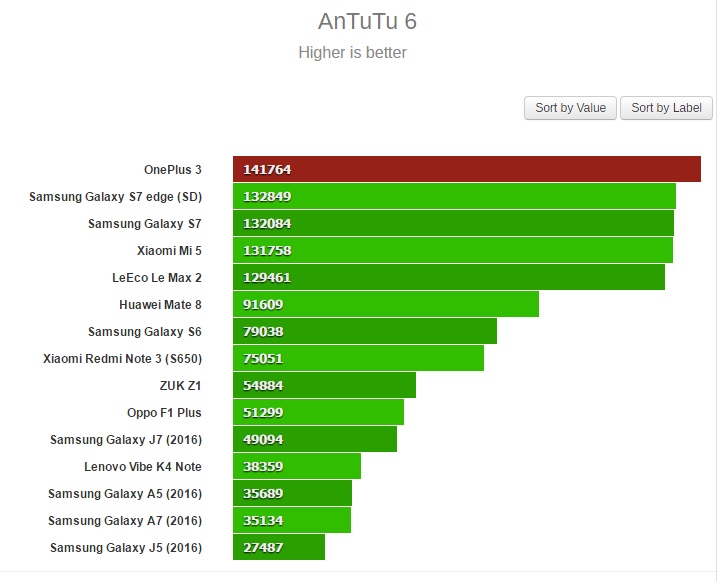Select the score value 129461

(267, 277)
